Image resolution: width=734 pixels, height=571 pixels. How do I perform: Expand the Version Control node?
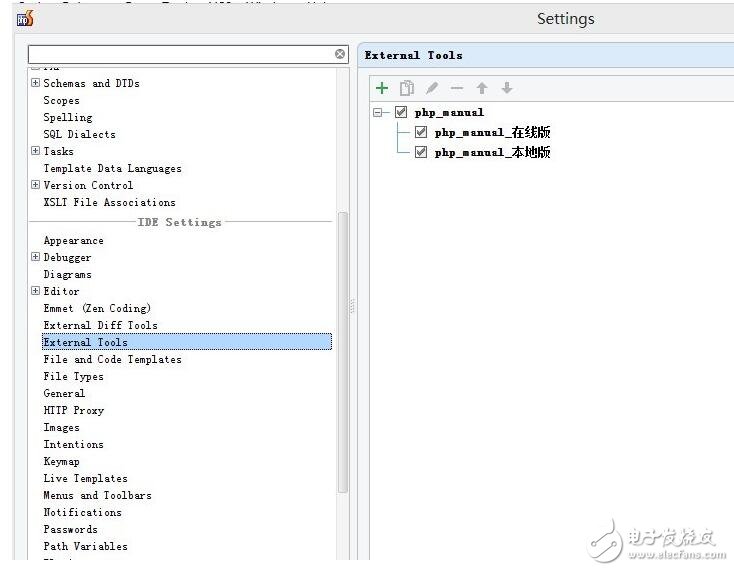click(x=35, y=185)
